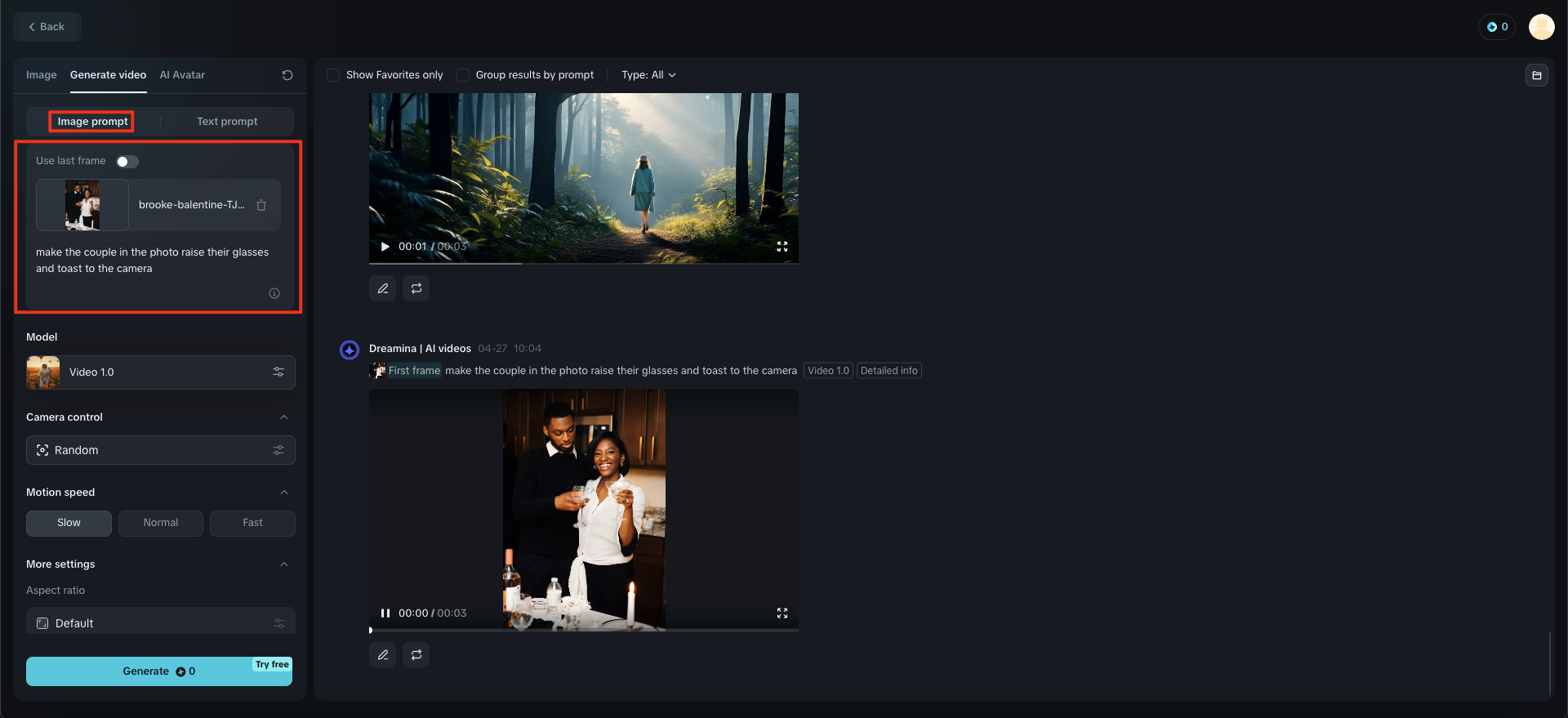
Task: Click the Video 1.0 tag on result
Action: point(829,371)
